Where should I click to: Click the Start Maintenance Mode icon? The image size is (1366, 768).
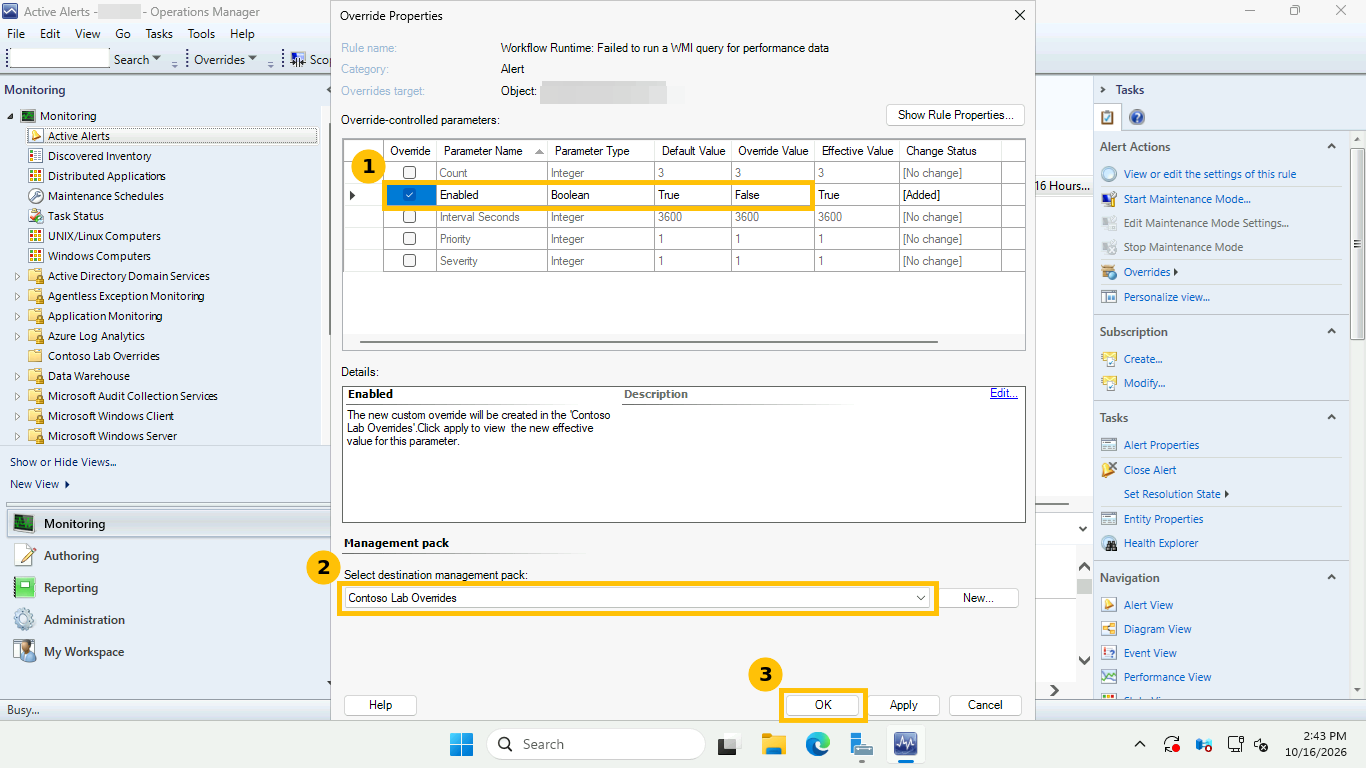coord(1108,199)
